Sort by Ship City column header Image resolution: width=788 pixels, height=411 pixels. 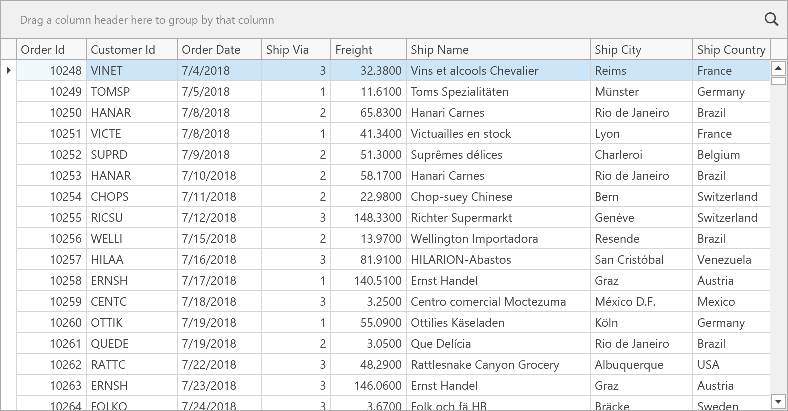642,50
